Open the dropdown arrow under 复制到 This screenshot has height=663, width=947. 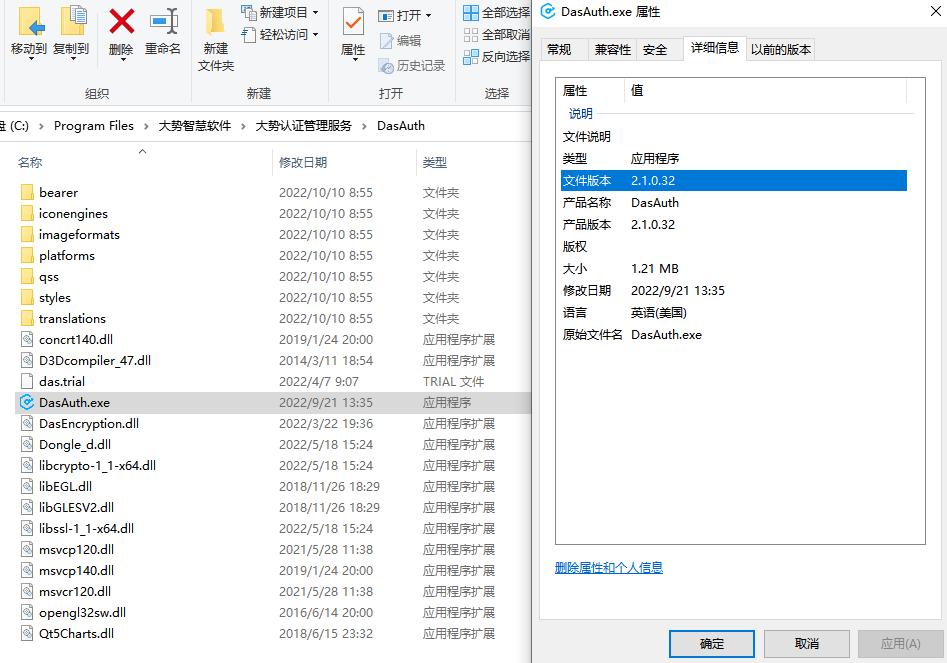[72, 59]
